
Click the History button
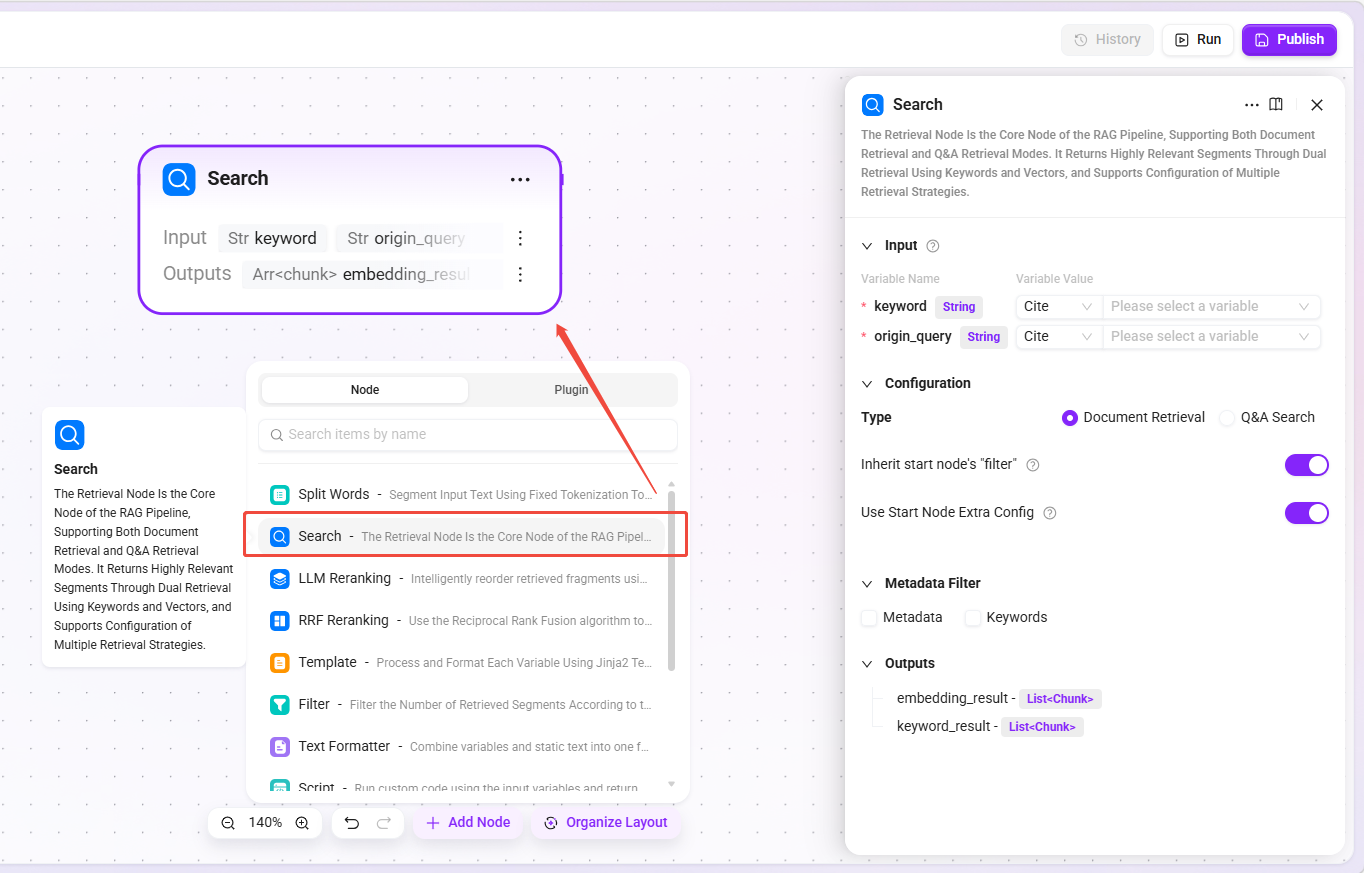click(x=1107, y=40)
